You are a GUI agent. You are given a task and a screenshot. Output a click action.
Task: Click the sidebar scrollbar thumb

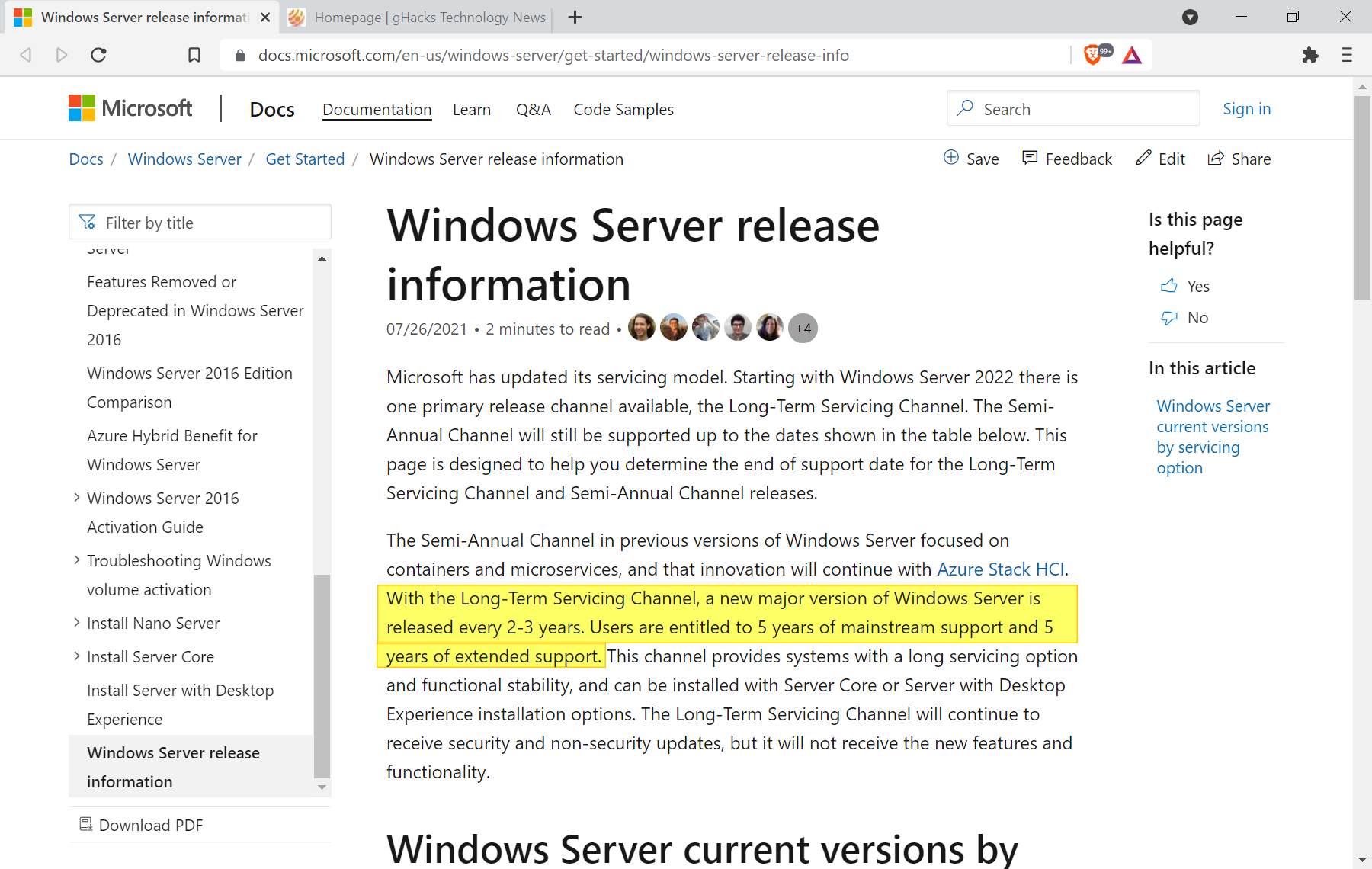pyautogui.click(x=322, y=676)
